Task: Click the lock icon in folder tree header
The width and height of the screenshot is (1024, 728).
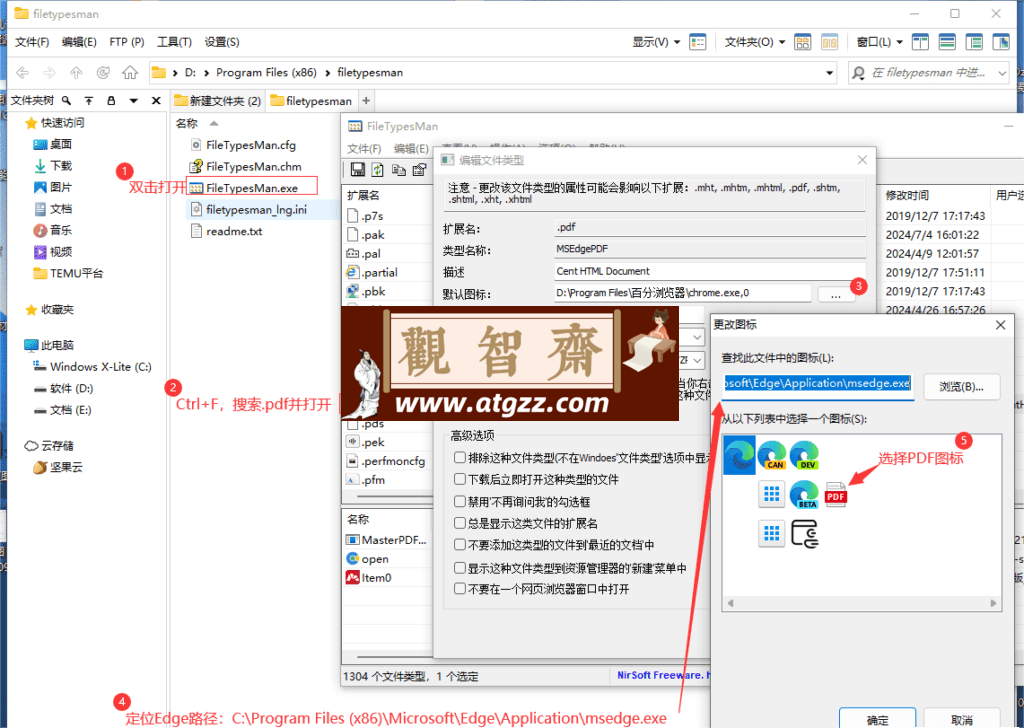Action: 111,101
